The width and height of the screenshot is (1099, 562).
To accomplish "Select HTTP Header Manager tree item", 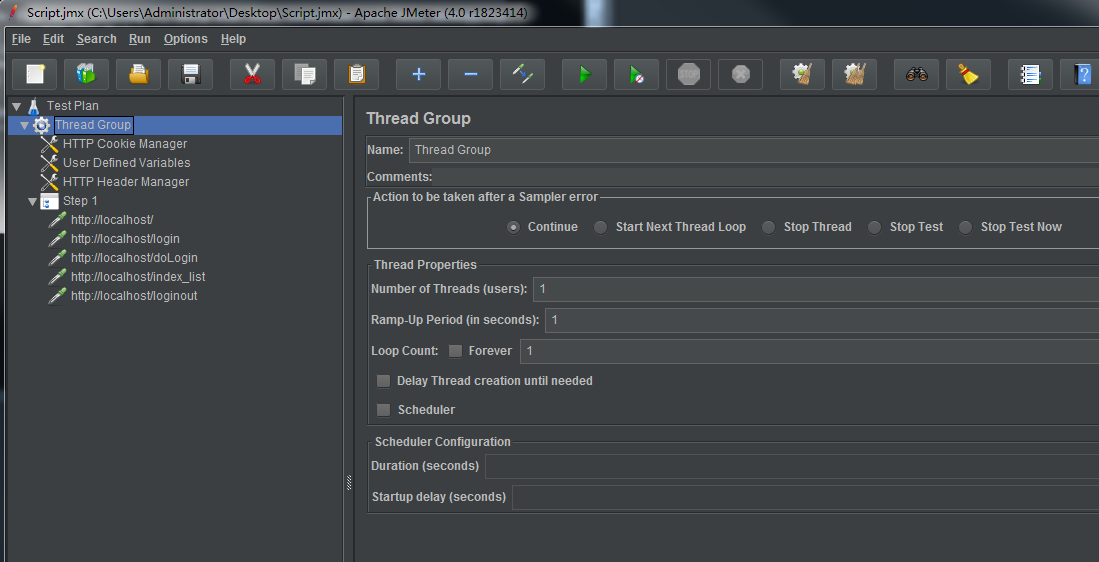I will point(125,181).
